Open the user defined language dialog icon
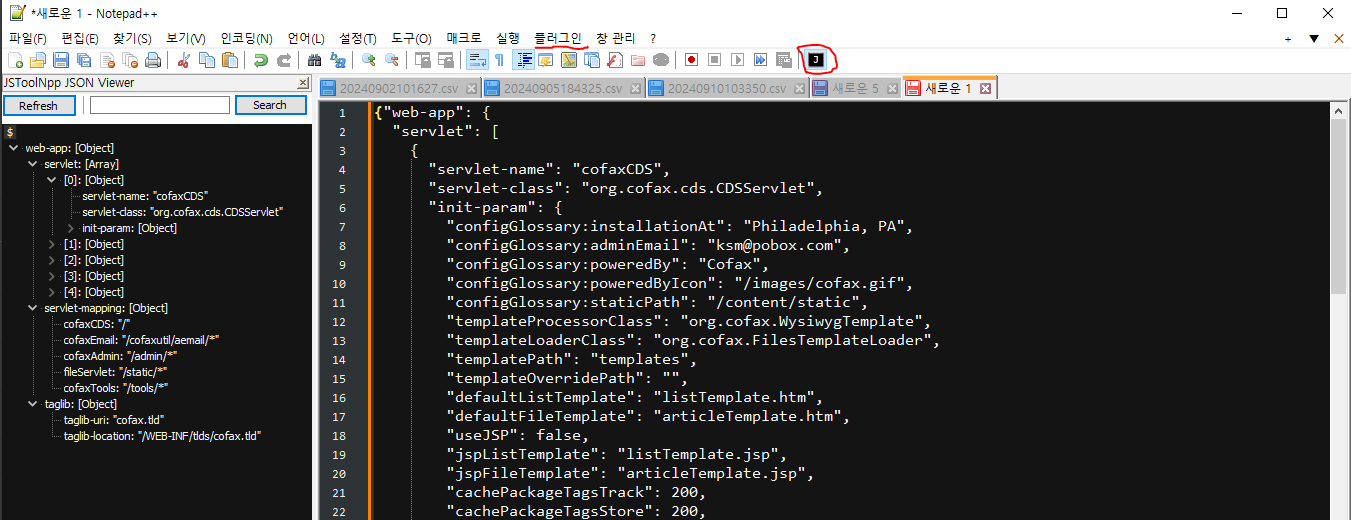The width and height of the screenshot is (1351, 520). [x=546, y=60]
